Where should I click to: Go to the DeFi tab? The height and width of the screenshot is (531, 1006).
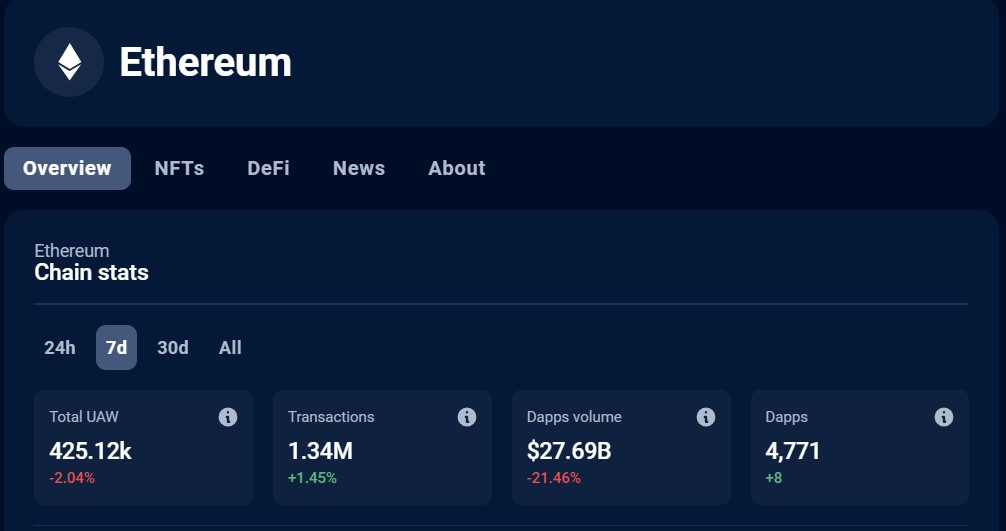pyautogui.click(x=268, y=169)
